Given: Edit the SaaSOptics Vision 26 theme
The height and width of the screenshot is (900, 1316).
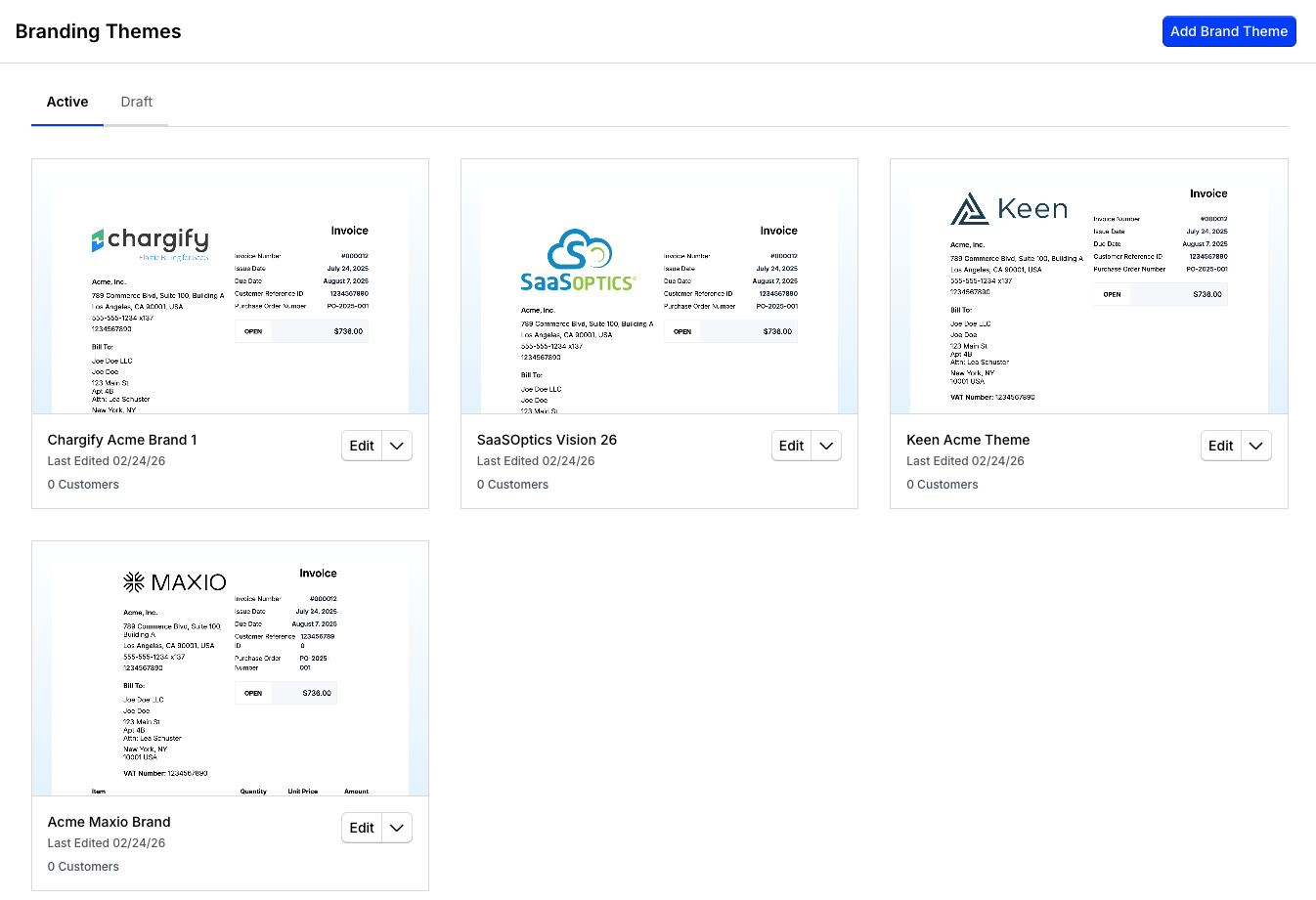Looking at the screenshot, I should coord(791,446).
